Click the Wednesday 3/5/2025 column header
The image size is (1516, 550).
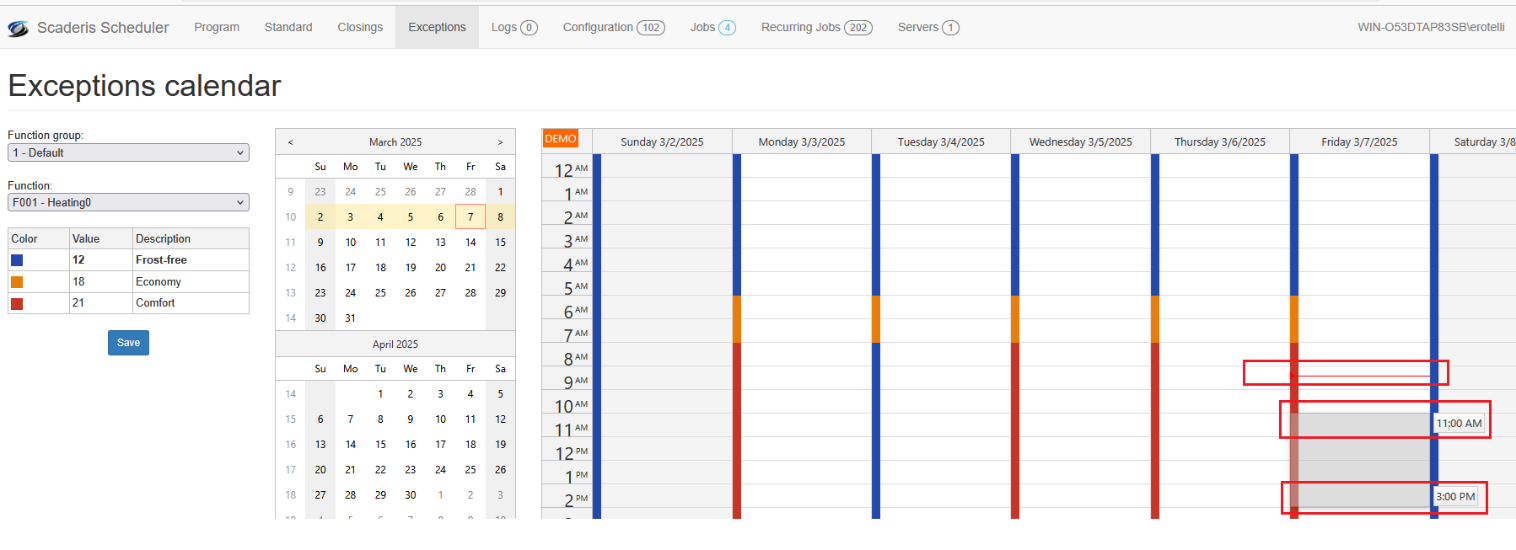(x=1080, y=142)
